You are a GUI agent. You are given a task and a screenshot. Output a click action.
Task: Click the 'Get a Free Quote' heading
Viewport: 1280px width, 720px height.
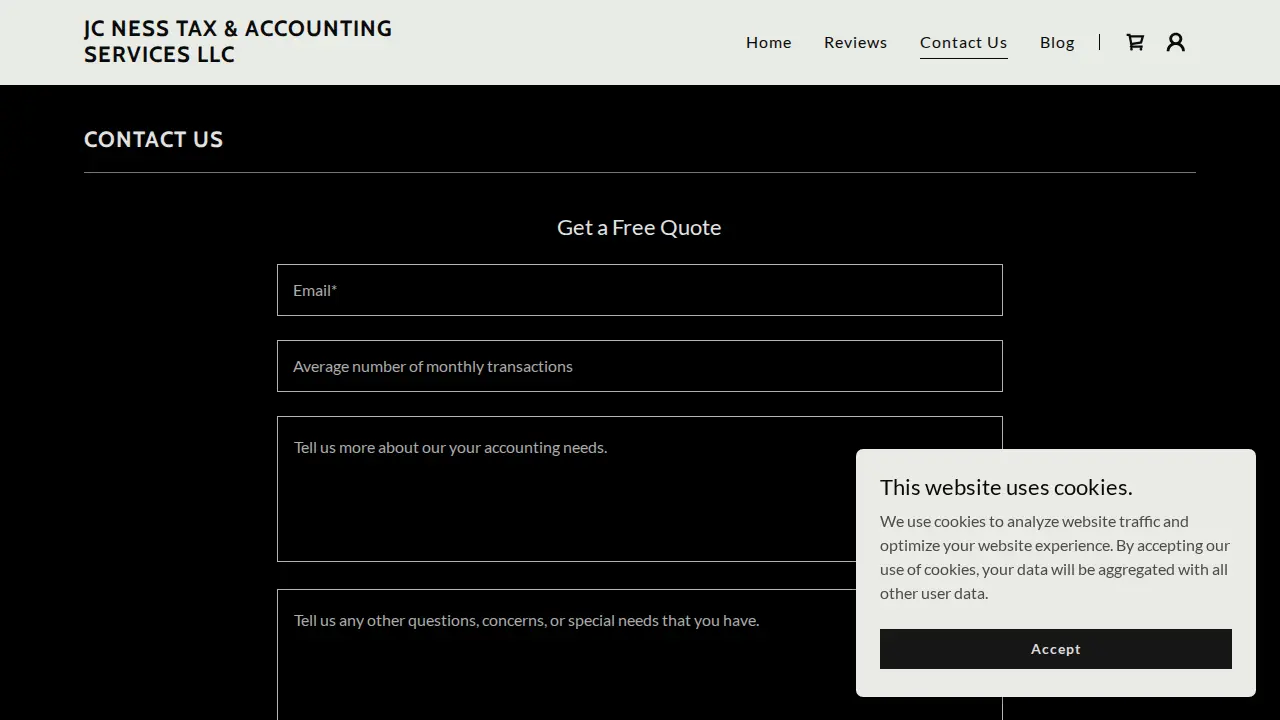[639, 227]
